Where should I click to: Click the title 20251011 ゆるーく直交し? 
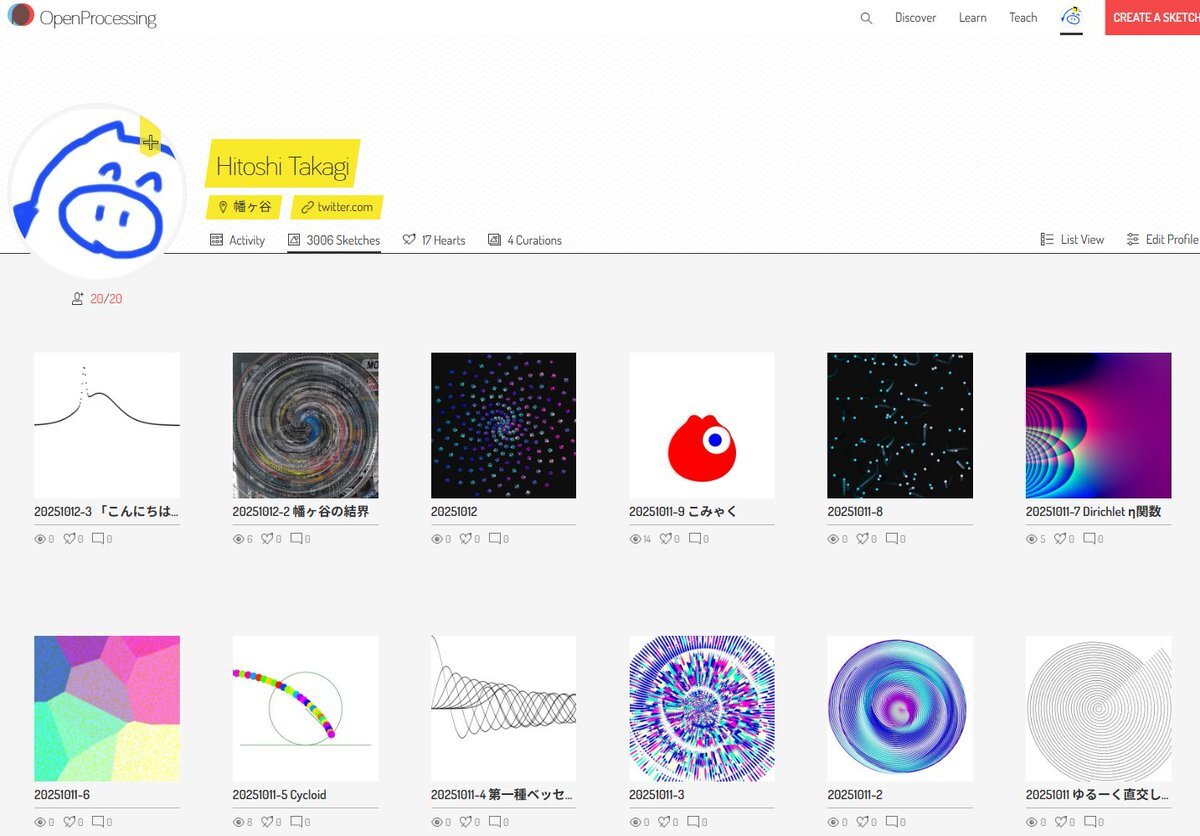click(1097, 795)
